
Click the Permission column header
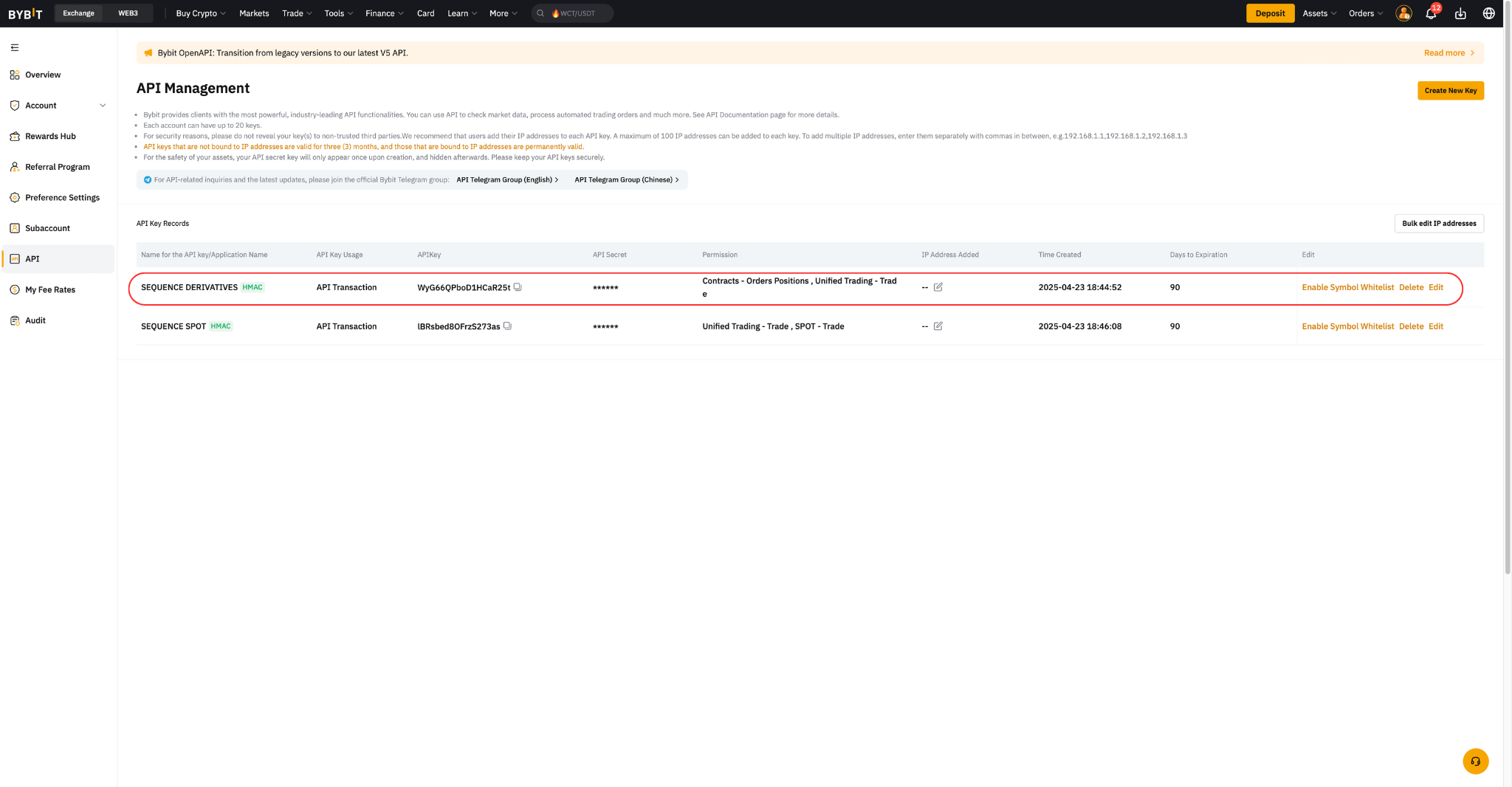pyautogui.click(x=720, y=255)
